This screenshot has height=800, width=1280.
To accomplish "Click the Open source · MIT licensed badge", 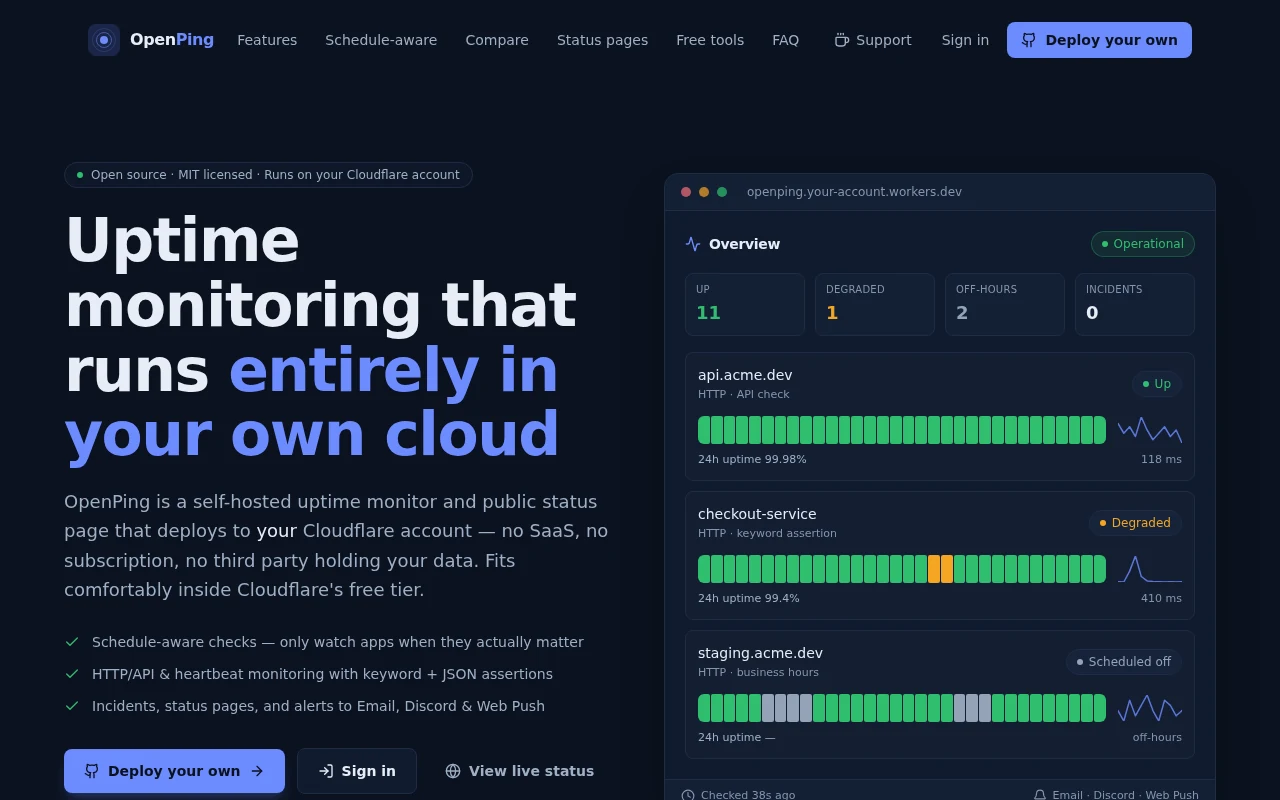I will (268, 175).
